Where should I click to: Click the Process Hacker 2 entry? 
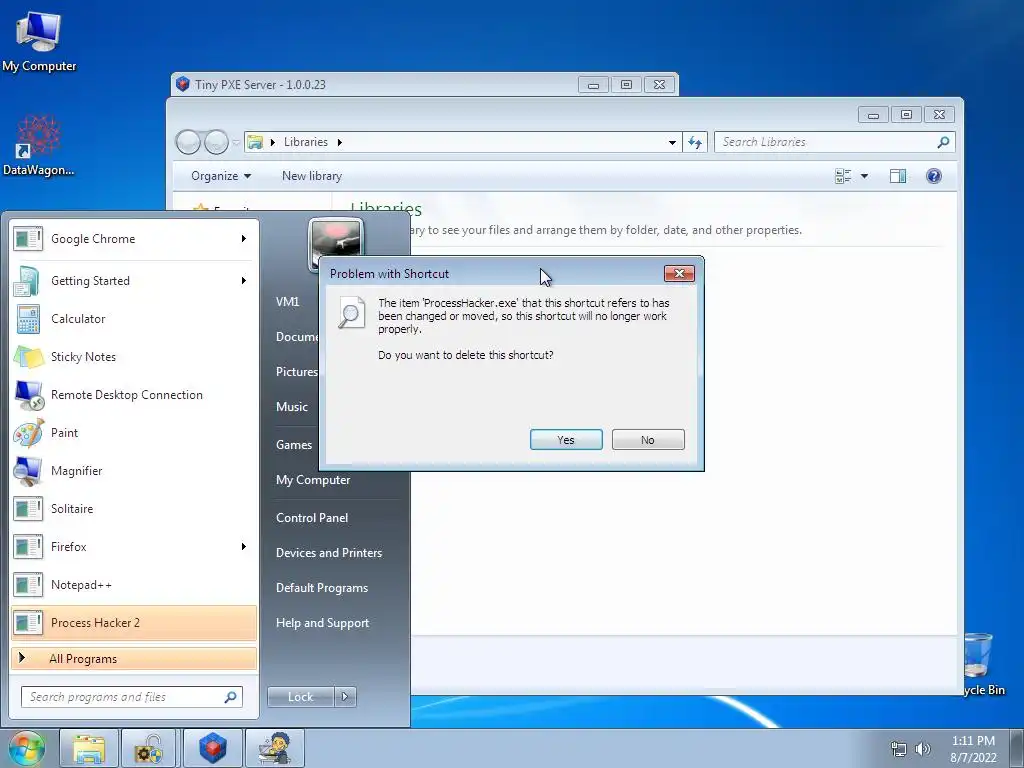pyautogui.click(x=134, y=622)
